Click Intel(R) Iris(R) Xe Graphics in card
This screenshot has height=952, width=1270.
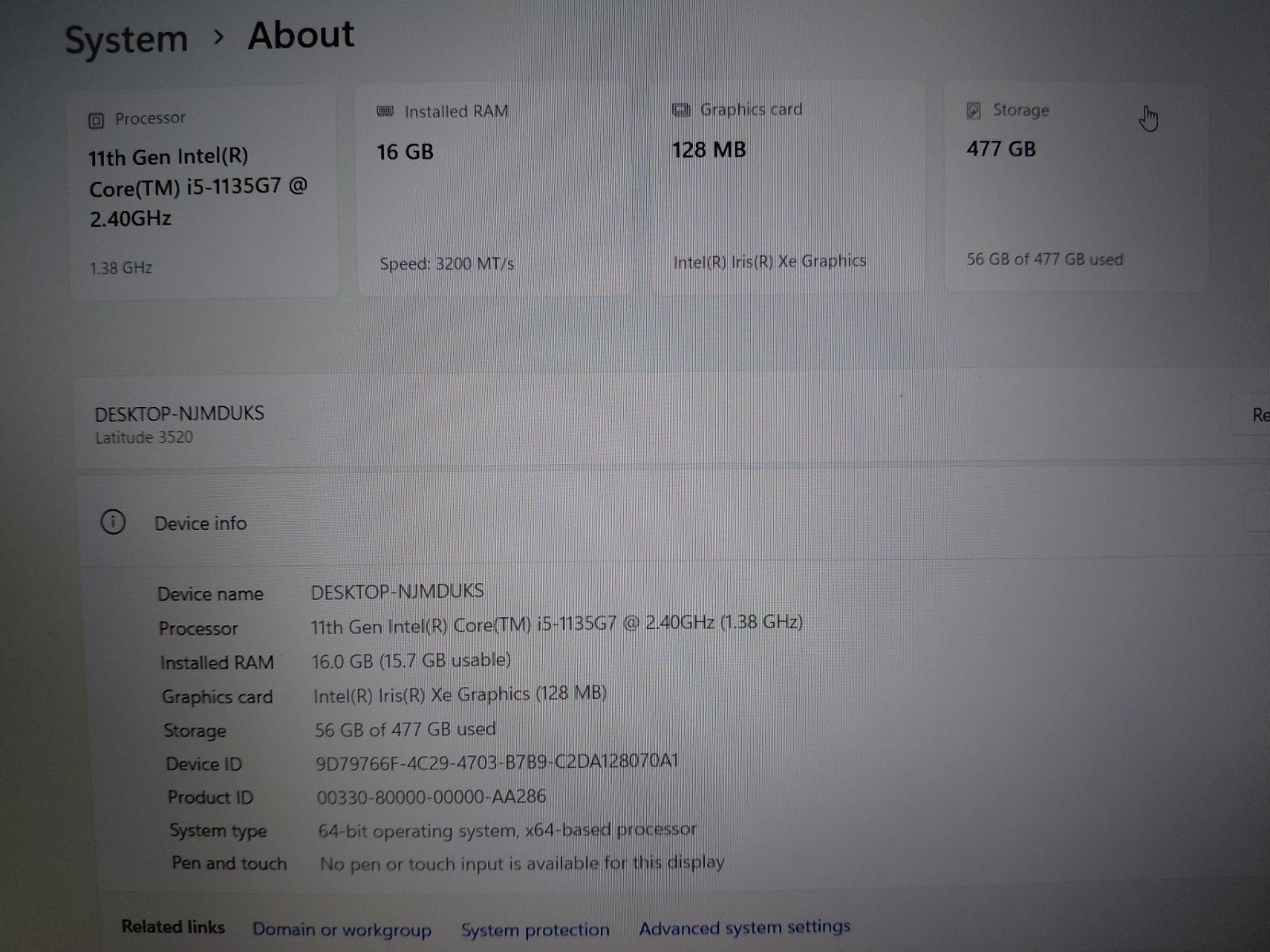coord(769,261)
